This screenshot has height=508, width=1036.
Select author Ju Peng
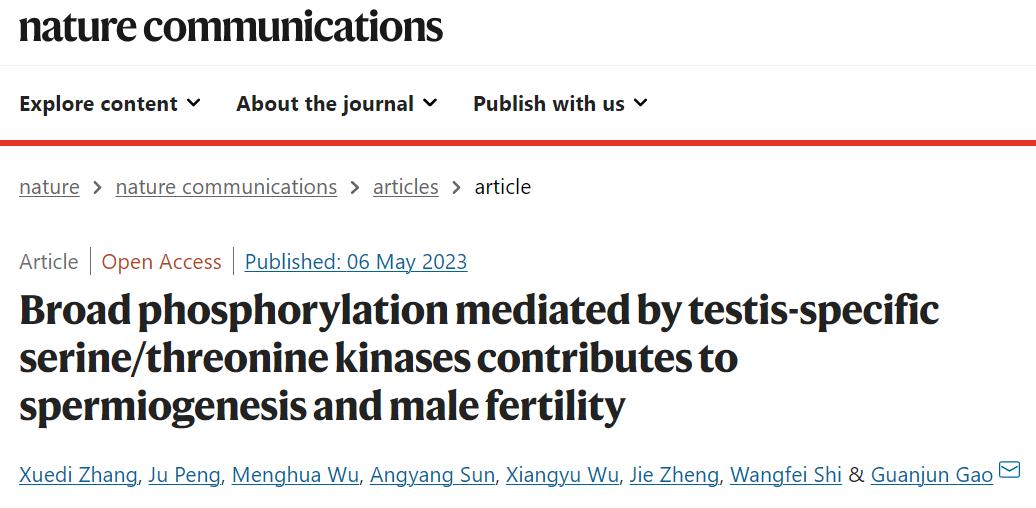point(183,475)
